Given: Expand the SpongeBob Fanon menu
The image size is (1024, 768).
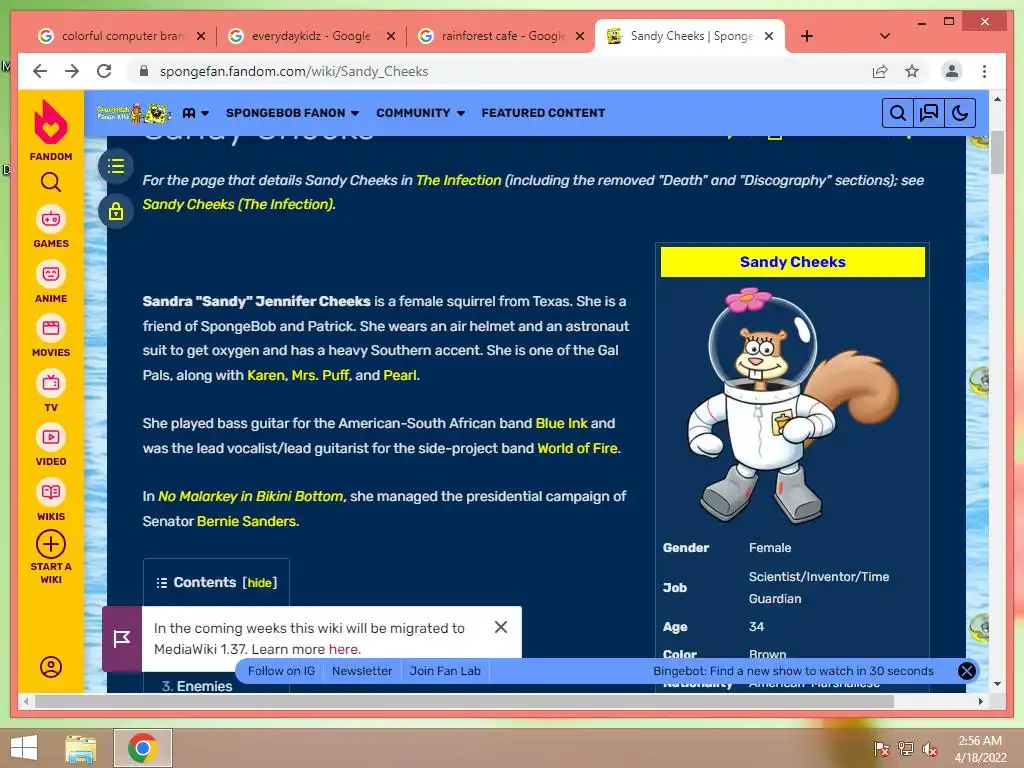Looking at the screenshot, I should click(293, 113).
